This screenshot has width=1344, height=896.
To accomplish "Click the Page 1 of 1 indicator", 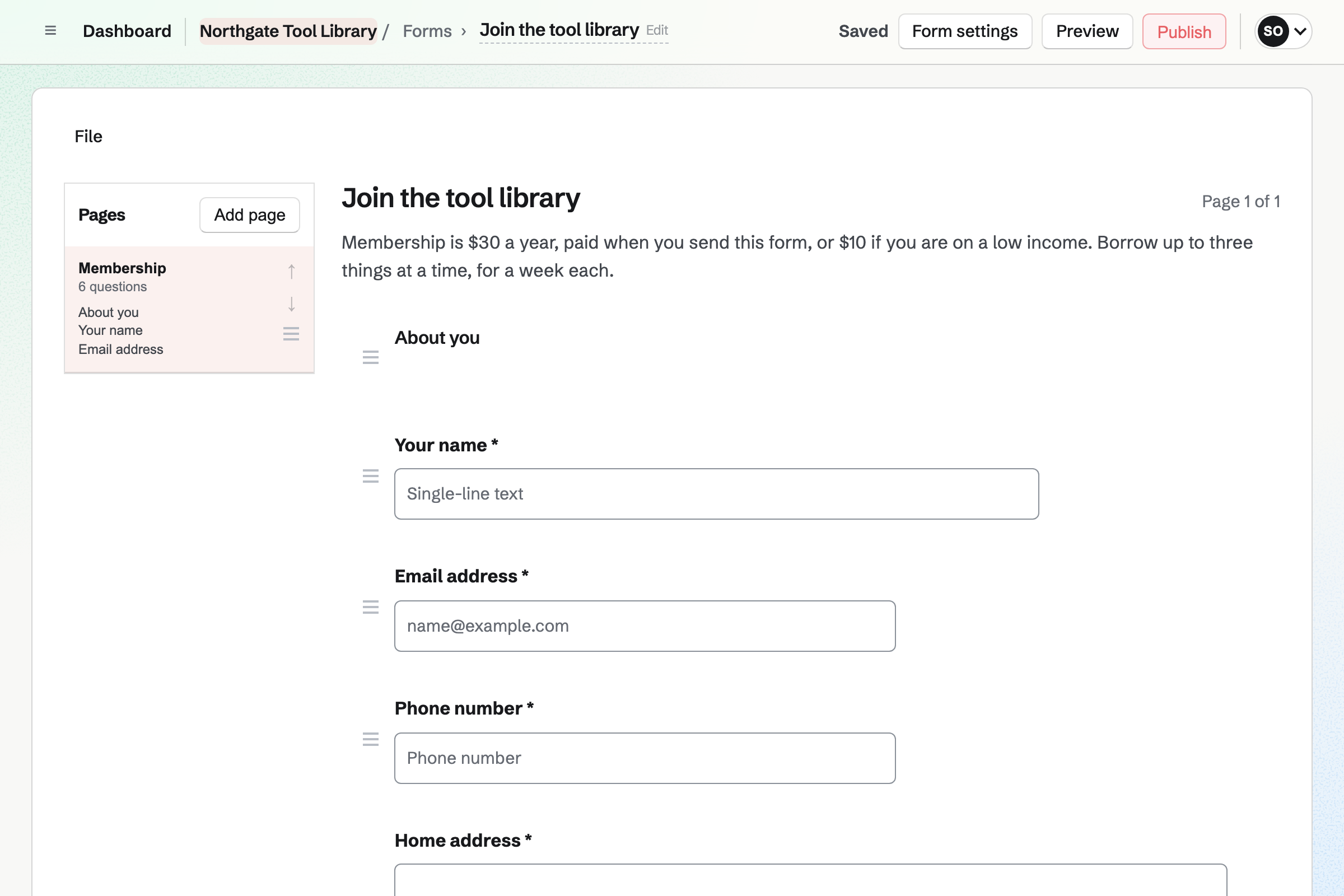I will (1240, 201).
